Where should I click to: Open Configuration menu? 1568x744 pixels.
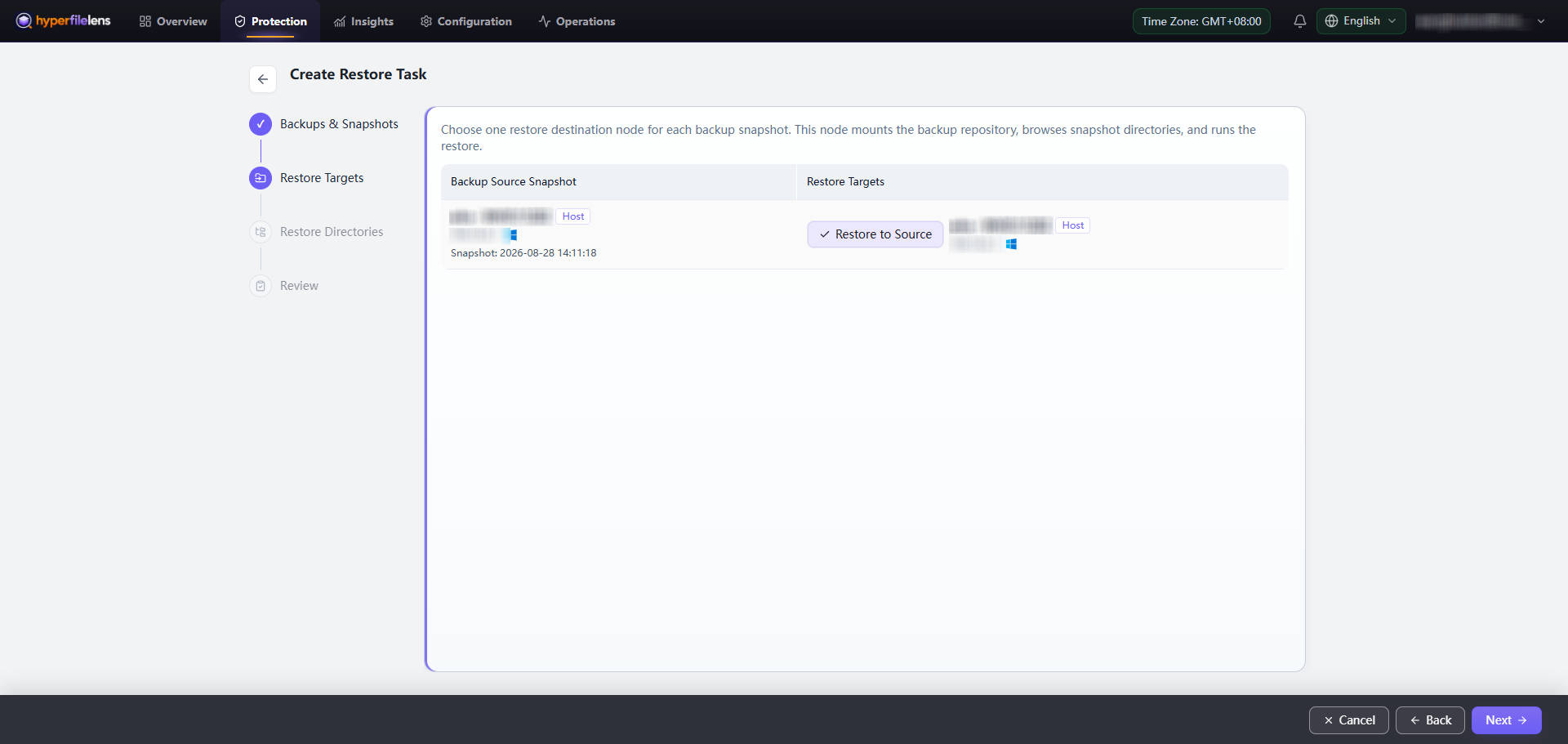tap(465, 21)
